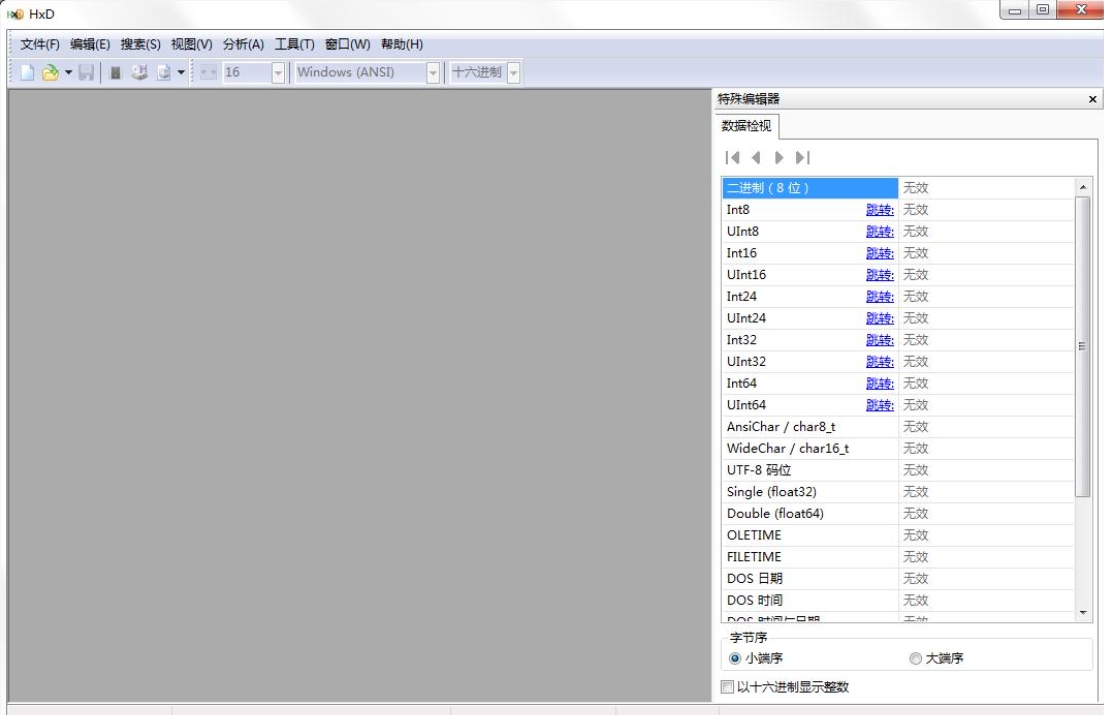Go to next byte in data inspector

[779, 158]
